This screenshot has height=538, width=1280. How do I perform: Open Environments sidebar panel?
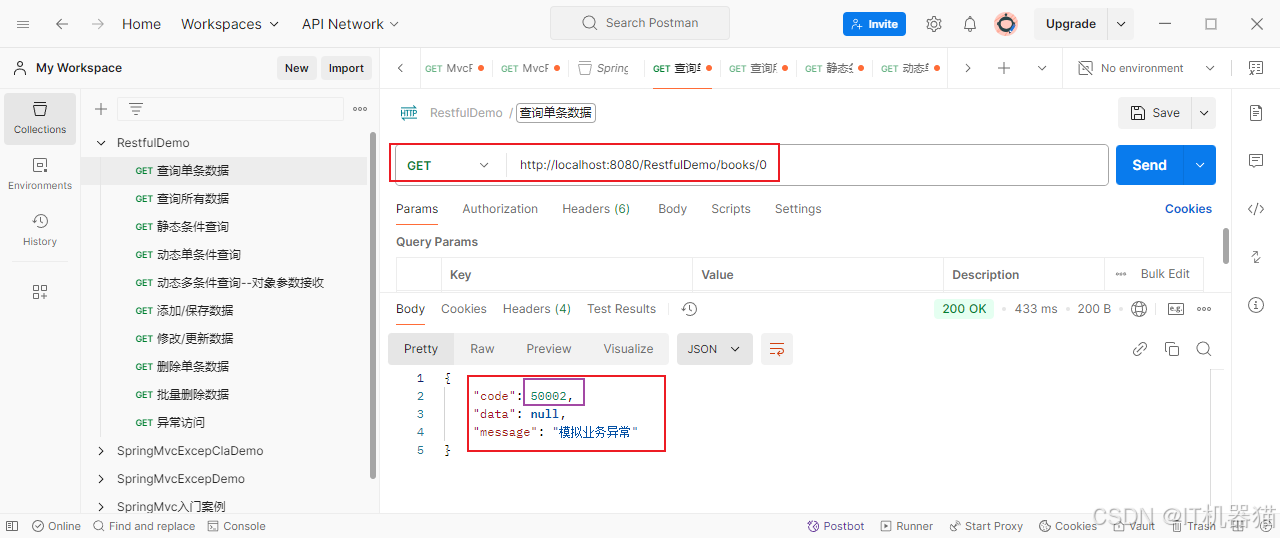[40, 175]
